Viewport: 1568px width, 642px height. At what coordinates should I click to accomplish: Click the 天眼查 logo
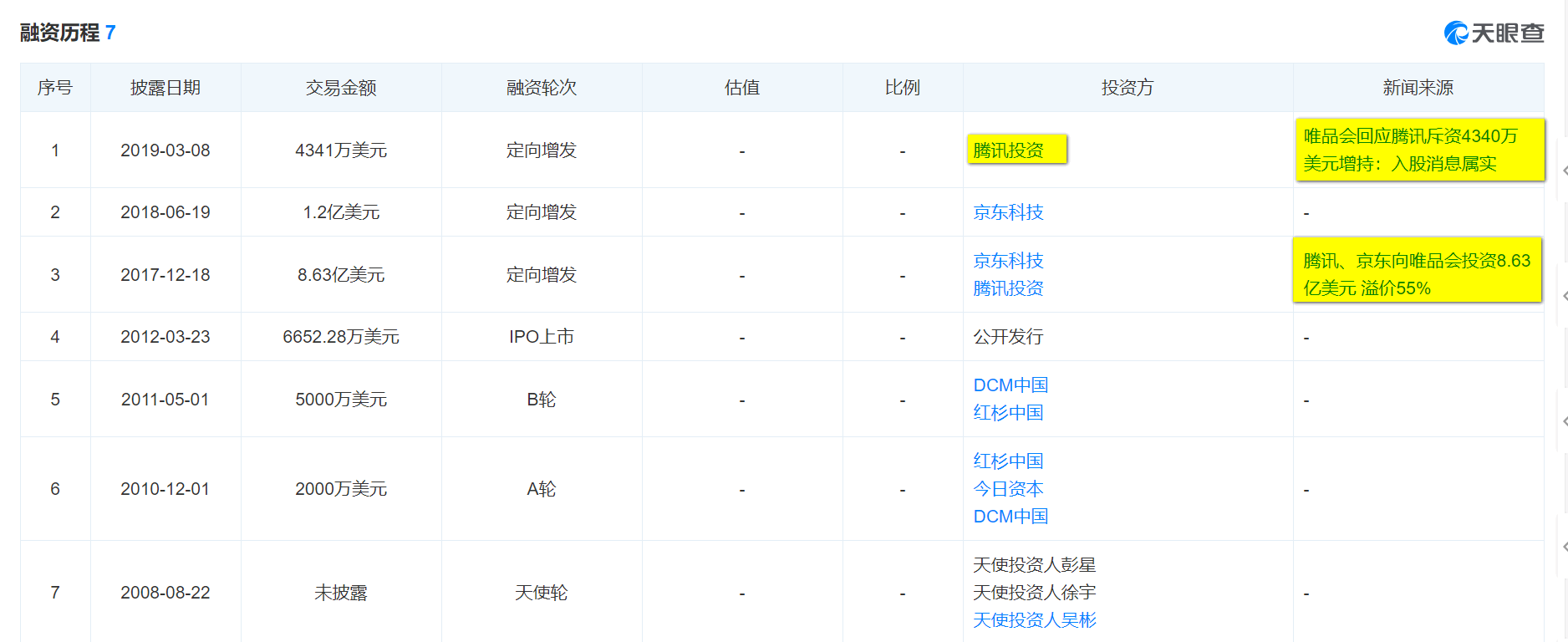[1494, 33]
